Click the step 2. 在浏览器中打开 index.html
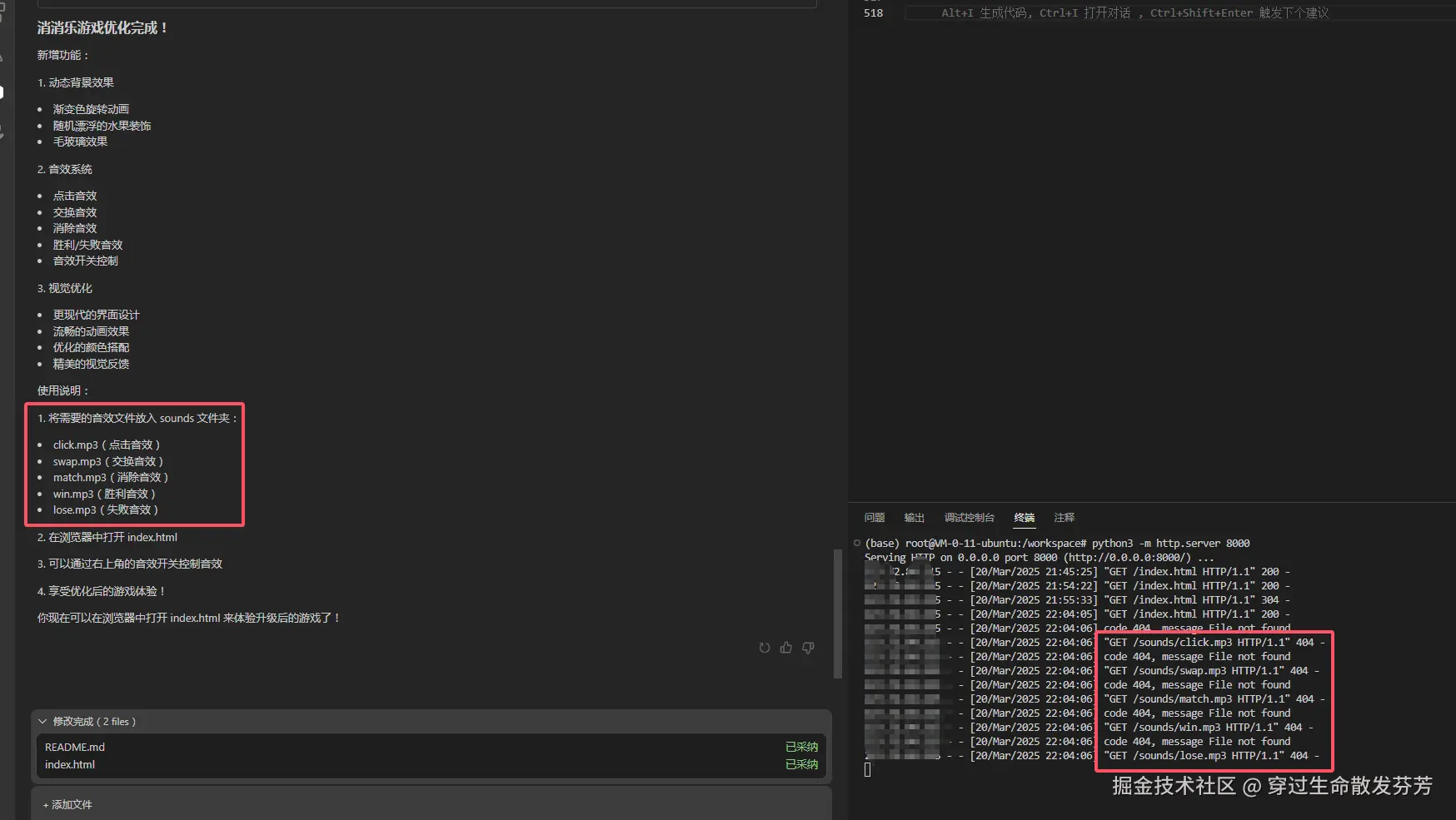The width and height of the screenshot is (1456, 820). coord(107,538)
